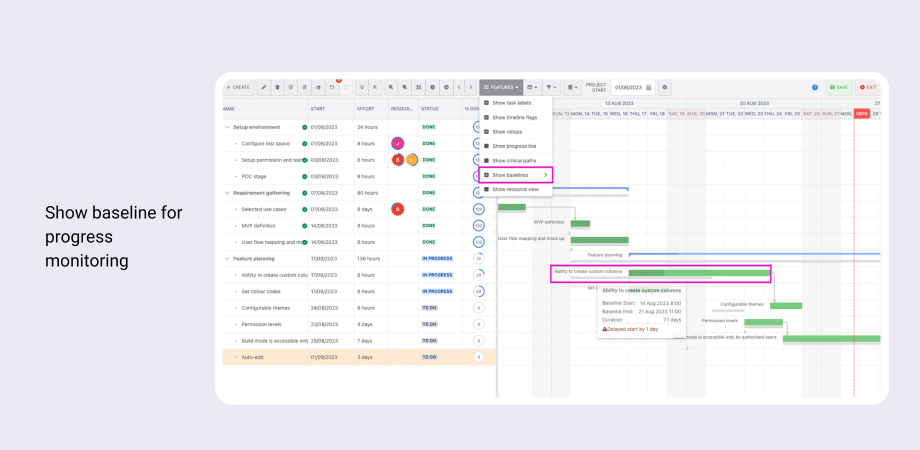Click green done checkmark beside Setup environment
The height and width of the screenshot is (450, 920).
coord(305,127)
